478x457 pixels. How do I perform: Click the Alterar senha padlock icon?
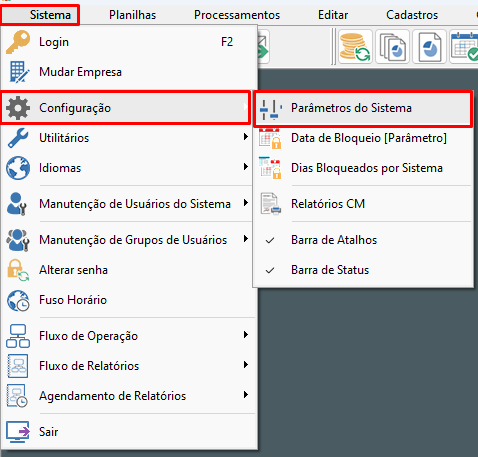click(x=18, y=270)
